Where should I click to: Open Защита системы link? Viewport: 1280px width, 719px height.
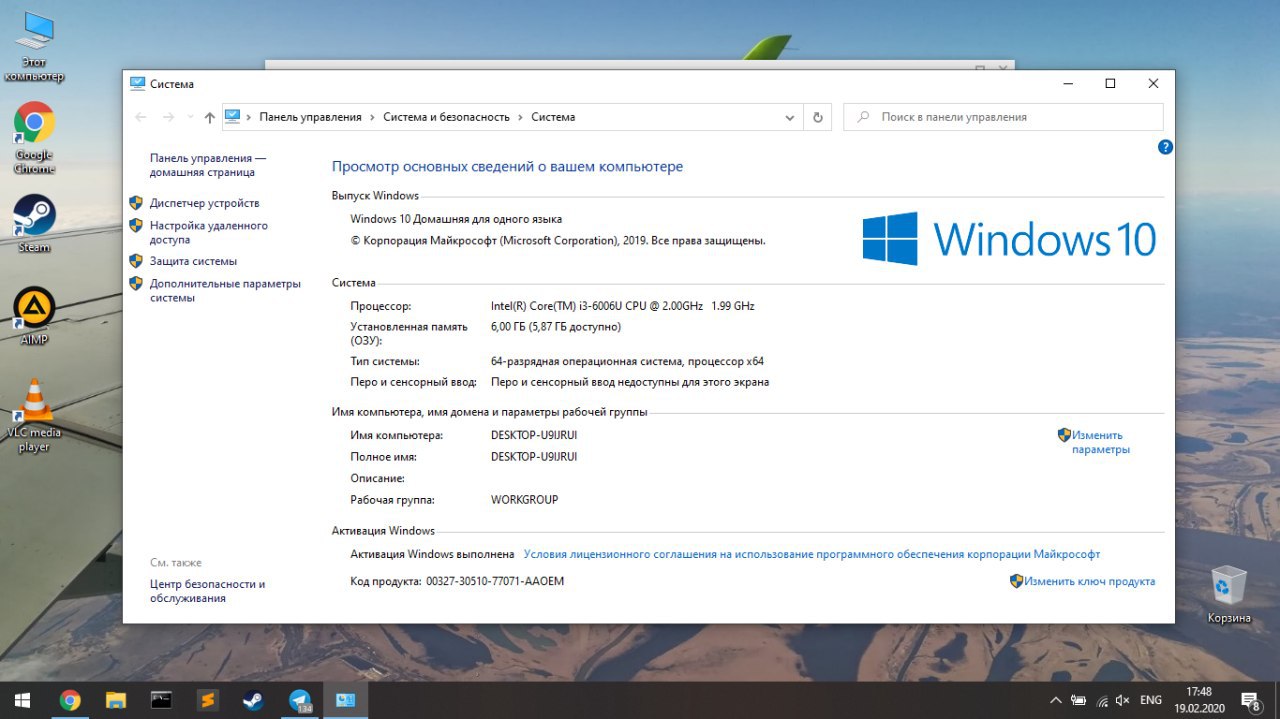[193, 261]
